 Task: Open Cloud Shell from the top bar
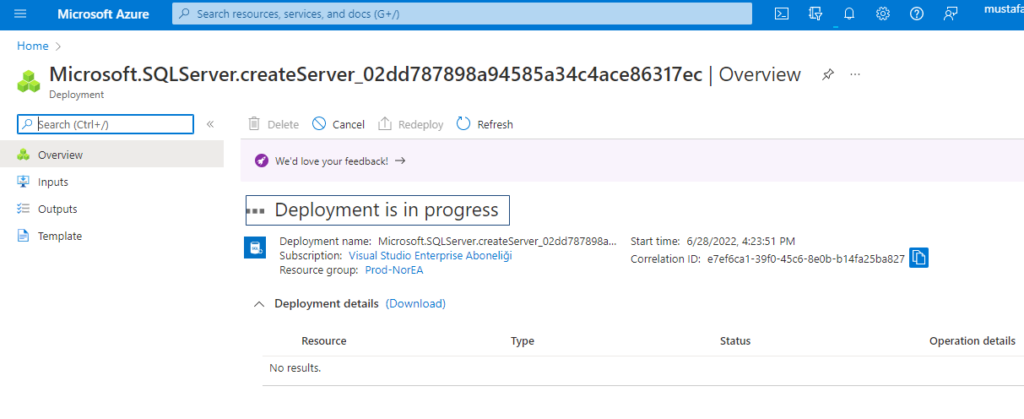[x=781, y=14]
